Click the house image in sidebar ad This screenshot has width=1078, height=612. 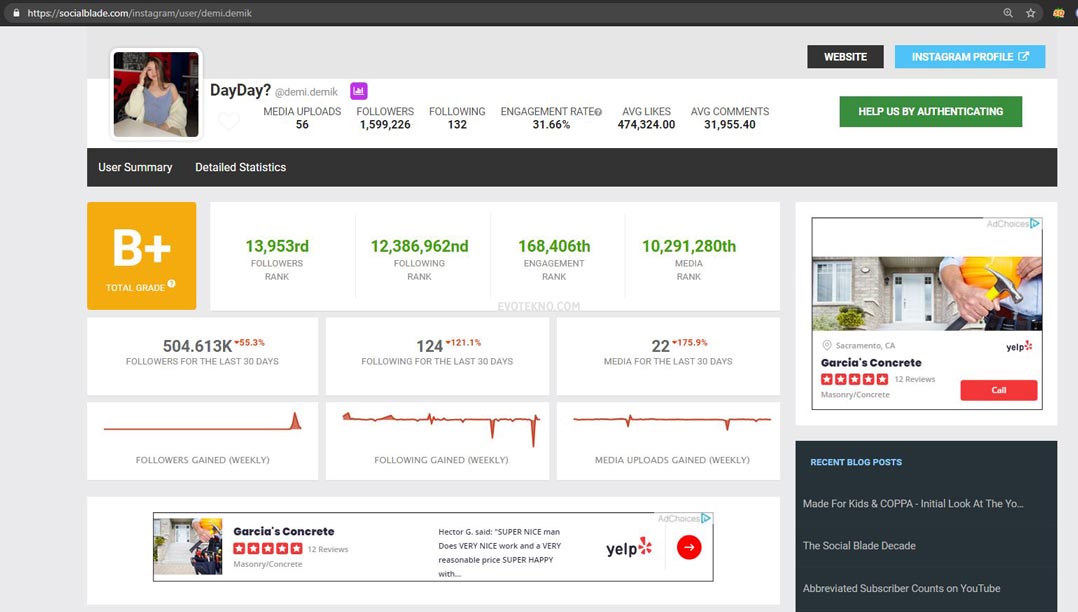[927, 294]
